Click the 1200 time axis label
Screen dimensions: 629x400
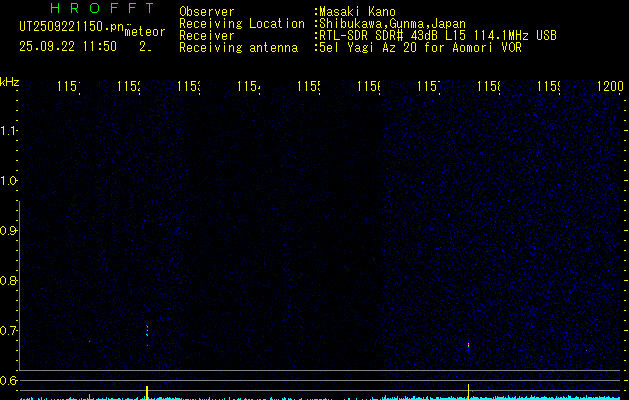pos(610,86)
